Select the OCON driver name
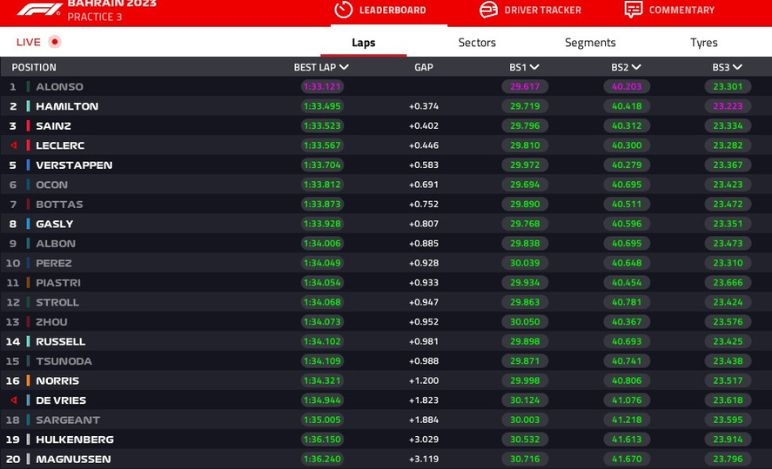 52,185
